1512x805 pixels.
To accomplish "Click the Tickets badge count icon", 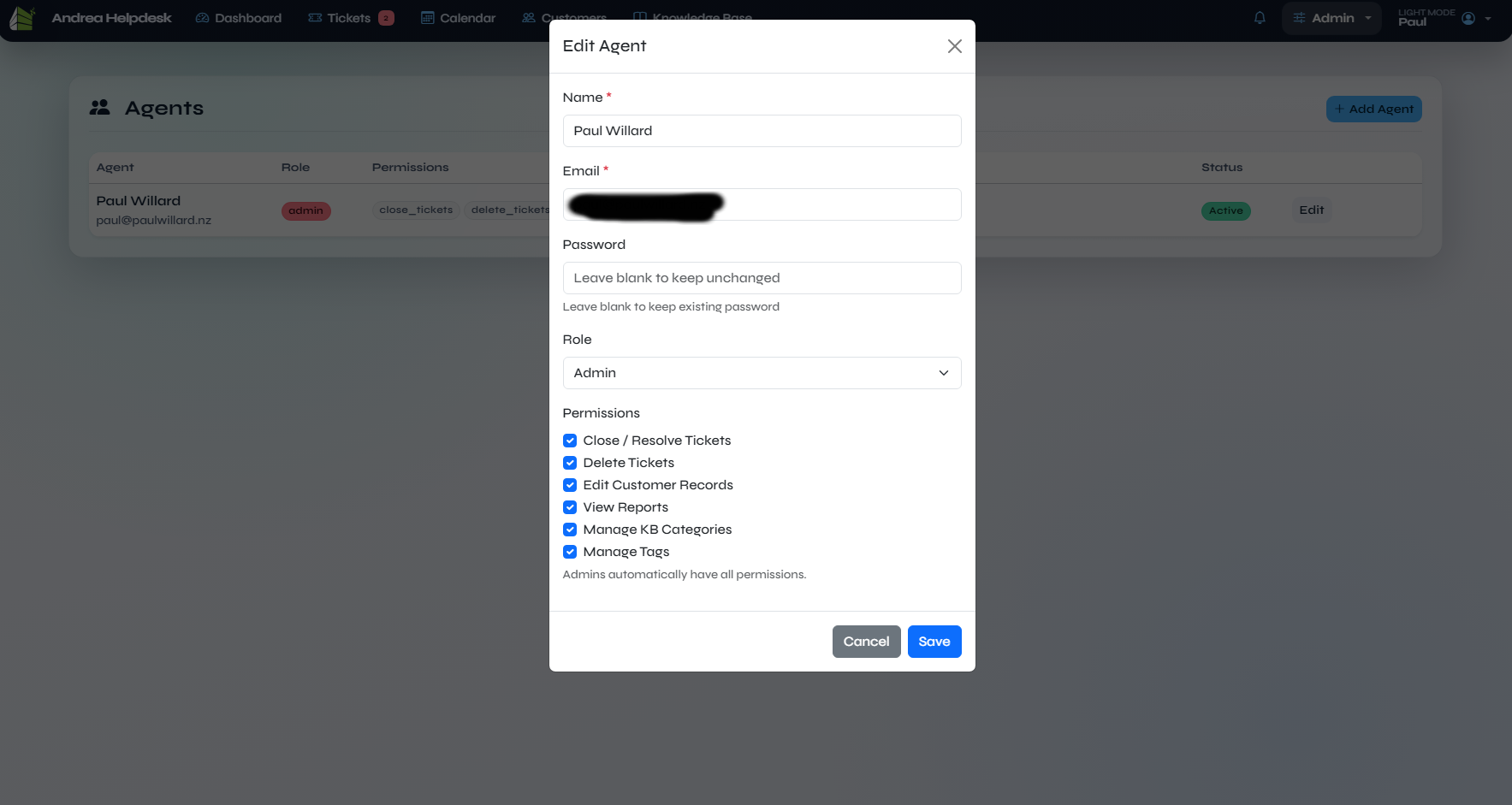I will [386, 18].
